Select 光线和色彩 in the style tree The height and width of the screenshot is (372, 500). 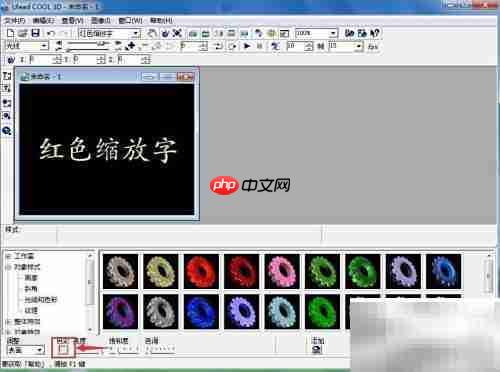coord(41,300)
